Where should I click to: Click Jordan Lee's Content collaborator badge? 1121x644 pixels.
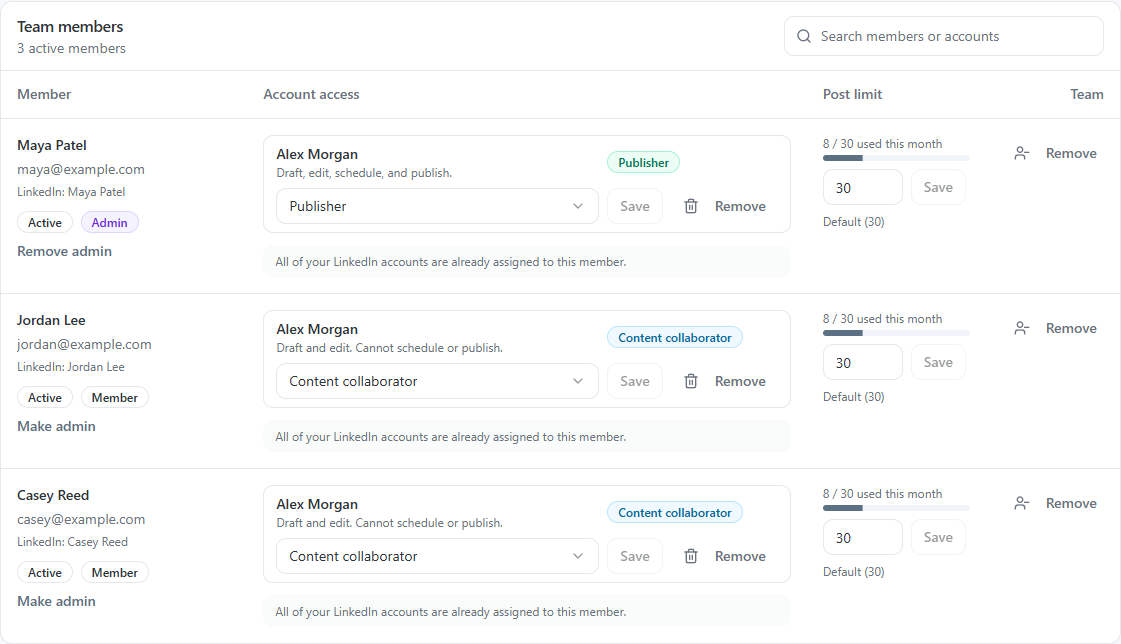(675, 337)
